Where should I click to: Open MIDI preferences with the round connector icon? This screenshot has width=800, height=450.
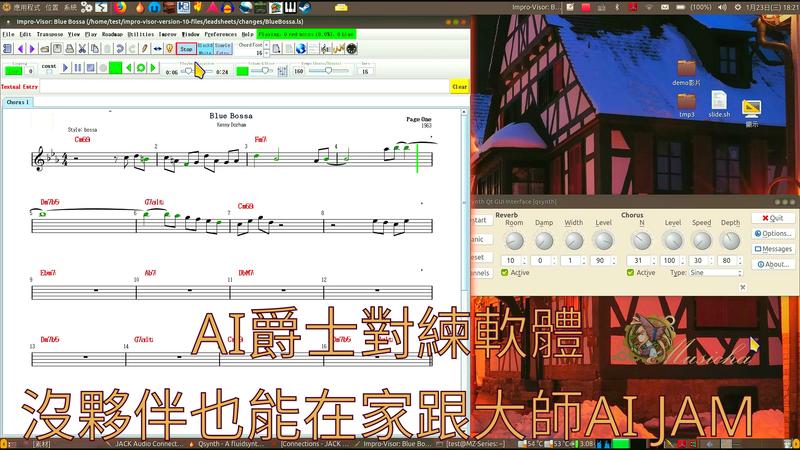(352, 48)
